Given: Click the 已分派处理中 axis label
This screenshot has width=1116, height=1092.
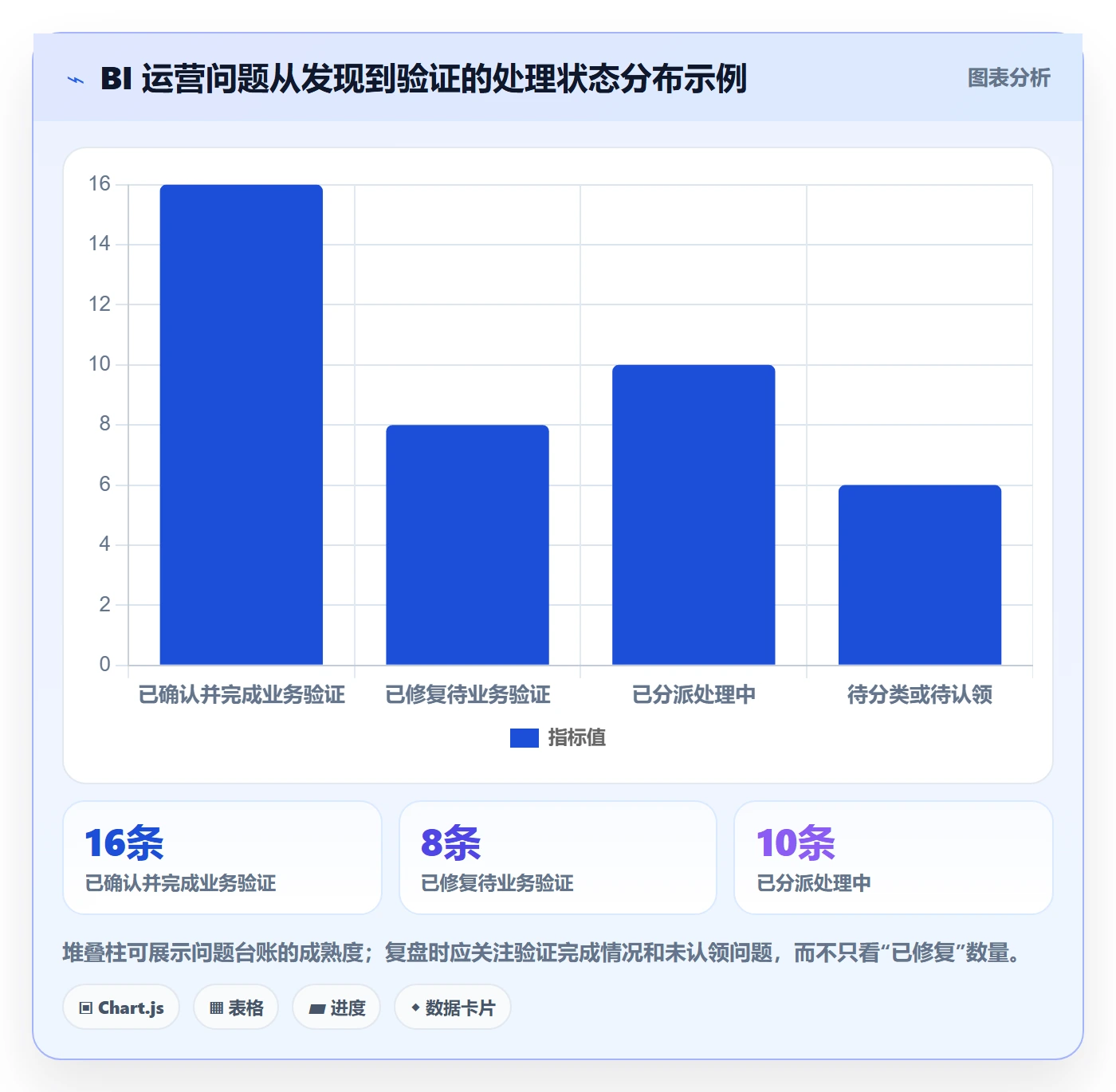Looking at the screenshot, I should point(694,695).
